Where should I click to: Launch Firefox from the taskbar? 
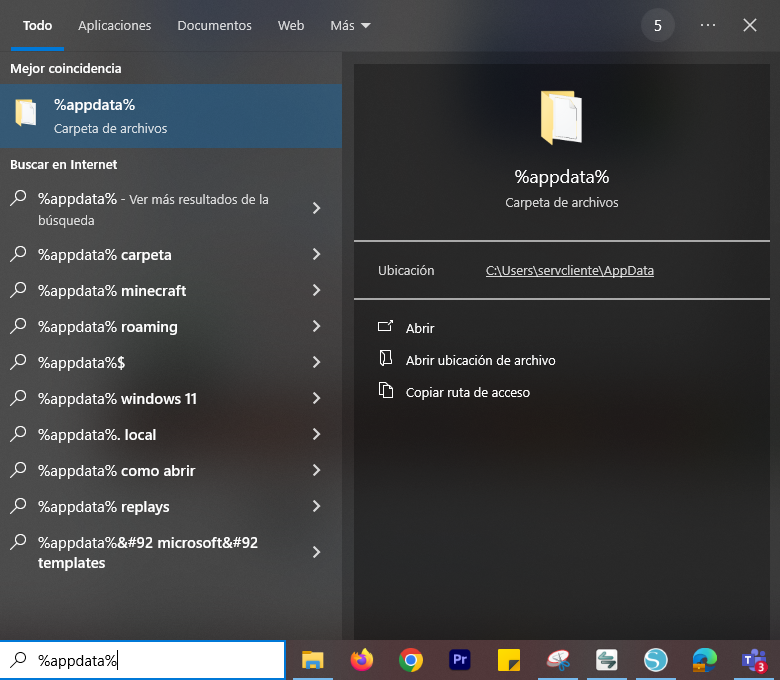(362, 660)
